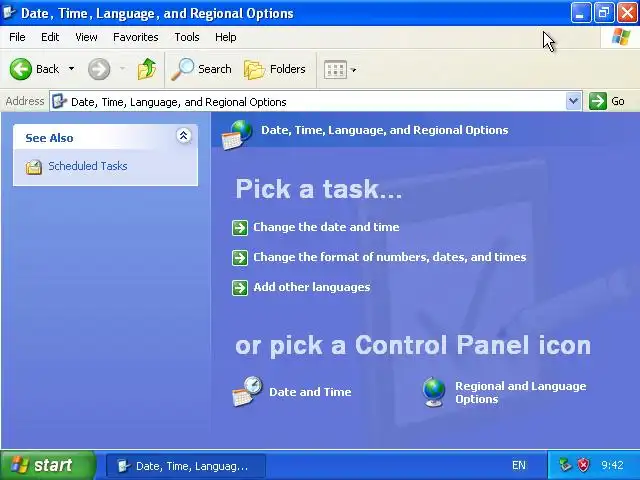Restore down the window
This screenshot has height=480, width=640.
[604, 13]
